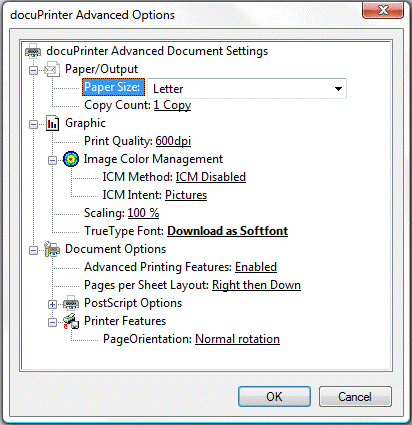
Task: Click the docuPrinter root printer icon
Action: point(33,51)
